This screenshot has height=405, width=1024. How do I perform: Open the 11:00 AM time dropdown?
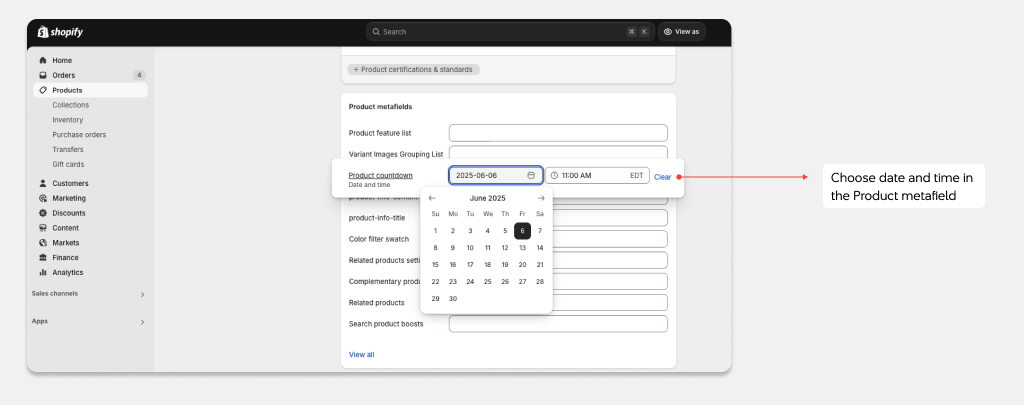596,175
